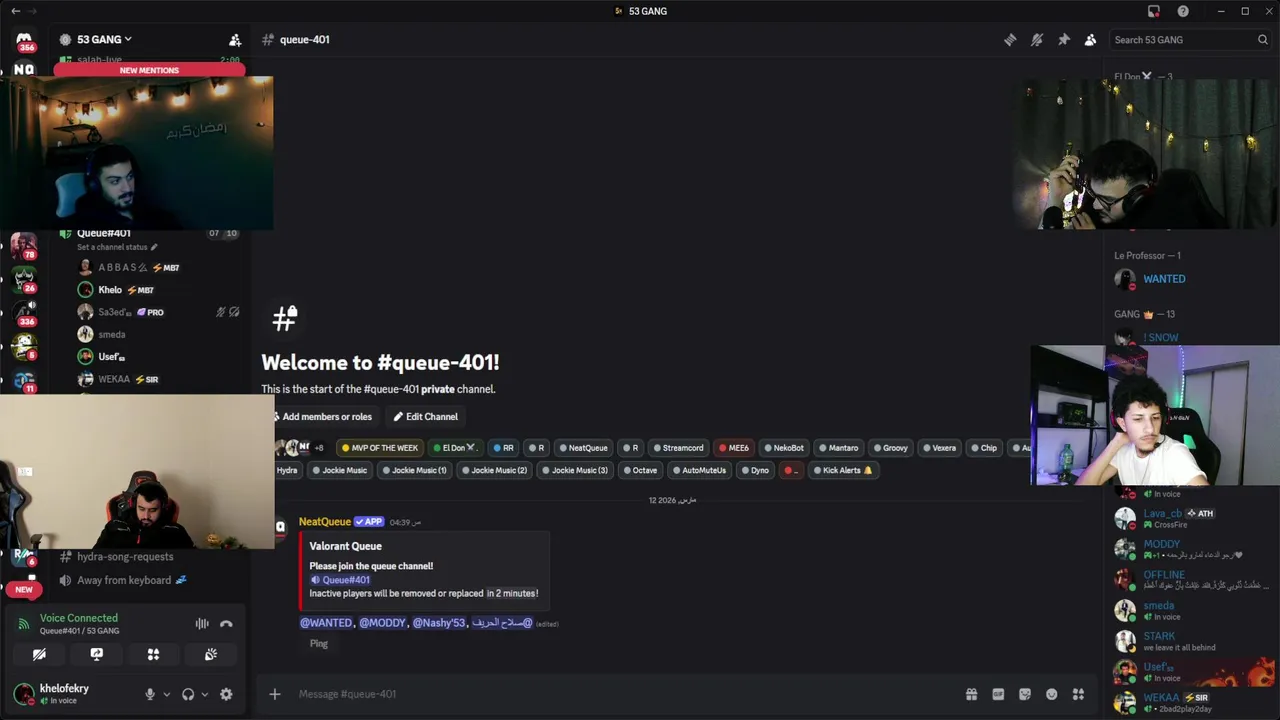Click WEKAA in the voice participants
The height and width of the screenshot is (720, 1280).
tap(114, 379)
